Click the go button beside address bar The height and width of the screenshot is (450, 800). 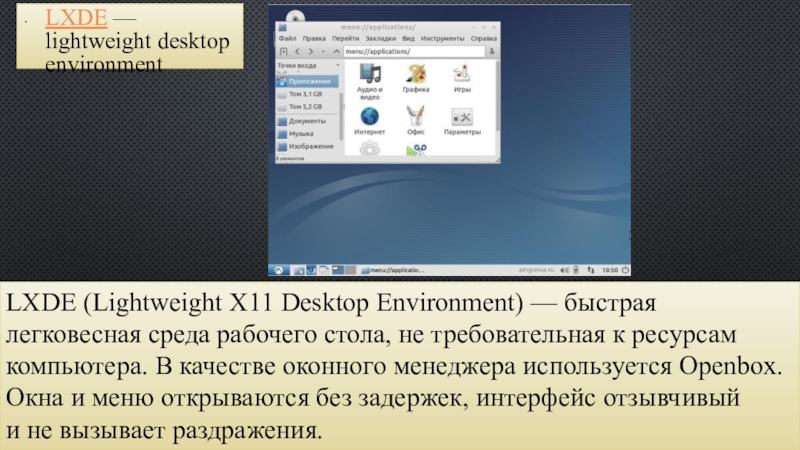tap(492, 52)
